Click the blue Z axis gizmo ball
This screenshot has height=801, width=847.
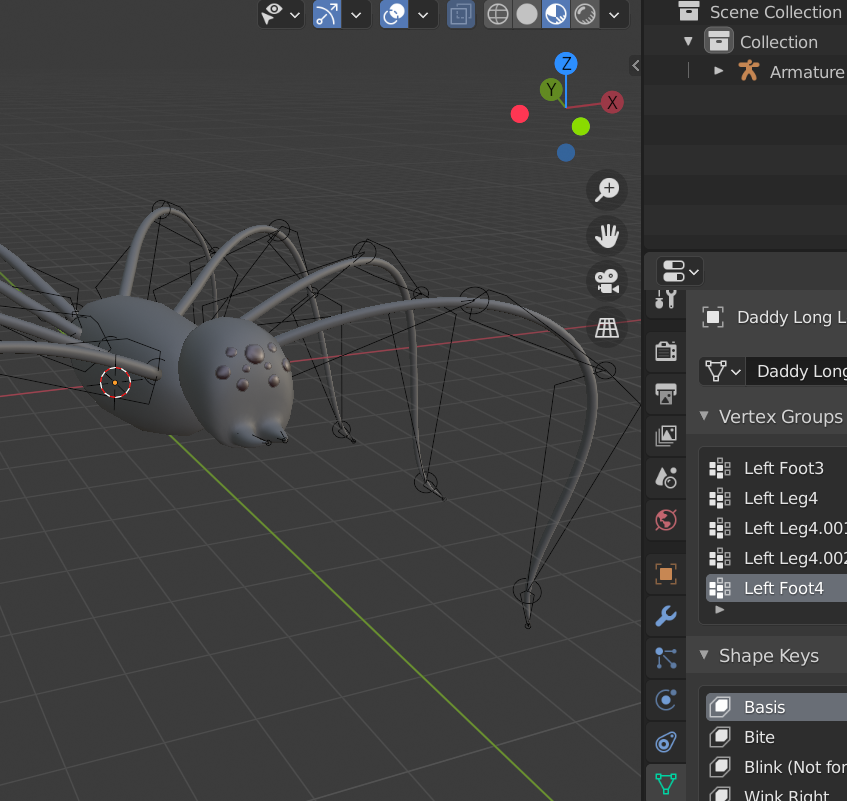[566, 64]
